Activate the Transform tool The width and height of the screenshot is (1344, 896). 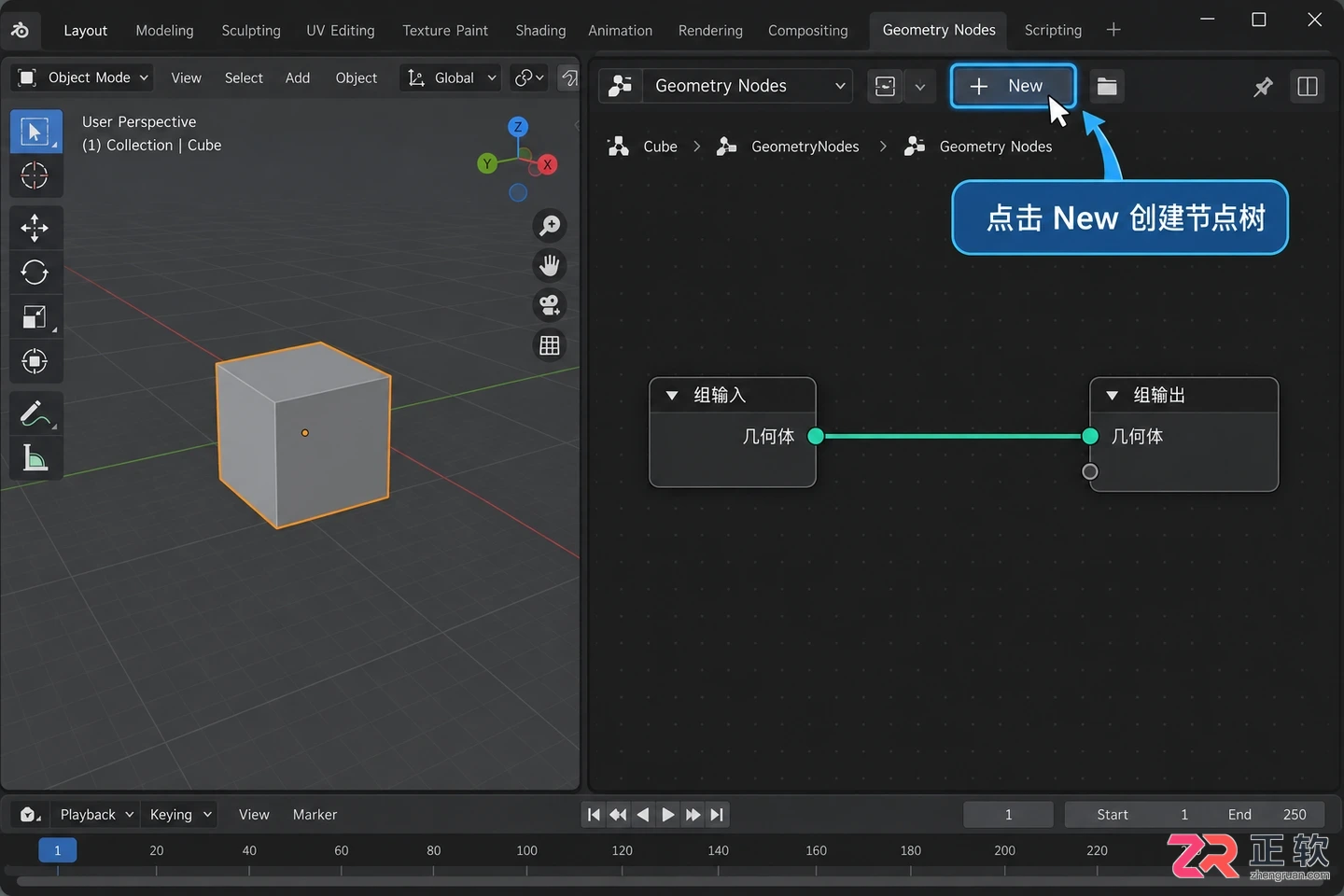35,361
